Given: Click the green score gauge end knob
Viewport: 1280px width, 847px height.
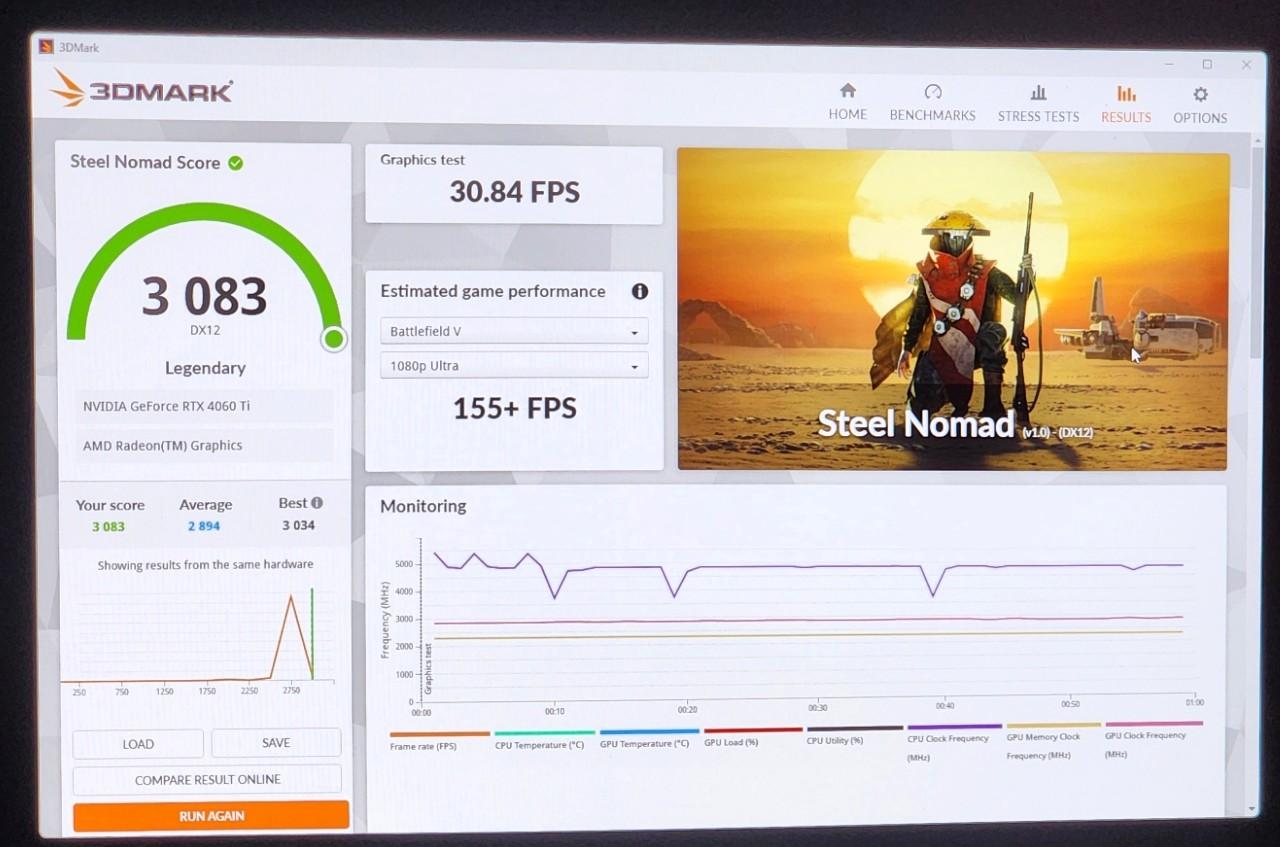Looking at the screenshot, I should (334, 339).
